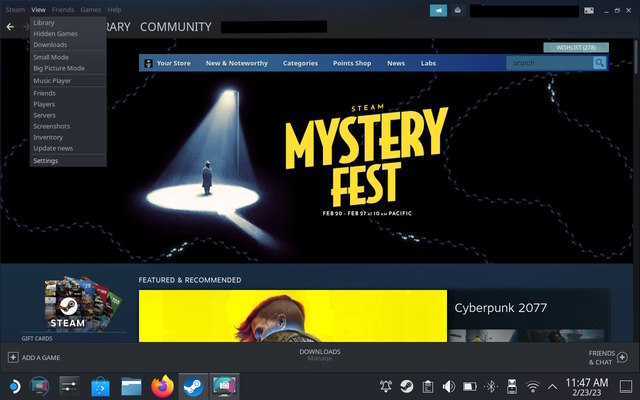Select Inventory menu entry
640x400 pixels.
click(48, 138)
